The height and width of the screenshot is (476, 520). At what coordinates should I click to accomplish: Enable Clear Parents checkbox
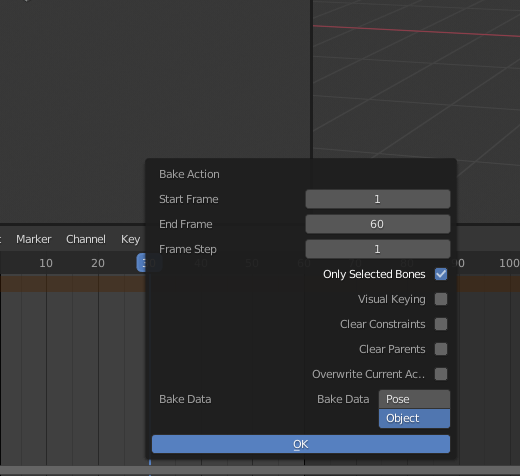tap(441, 349)
